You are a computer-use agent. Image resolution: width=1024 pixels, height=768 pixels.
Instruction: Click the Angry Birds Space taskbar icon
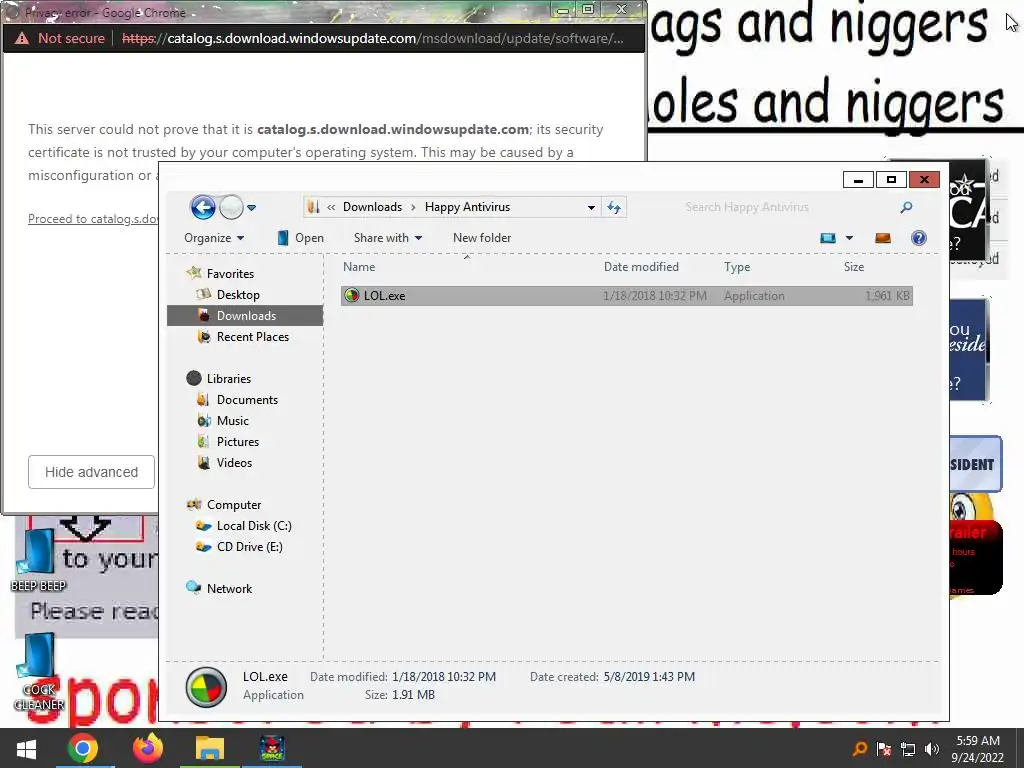pos(272,748)
